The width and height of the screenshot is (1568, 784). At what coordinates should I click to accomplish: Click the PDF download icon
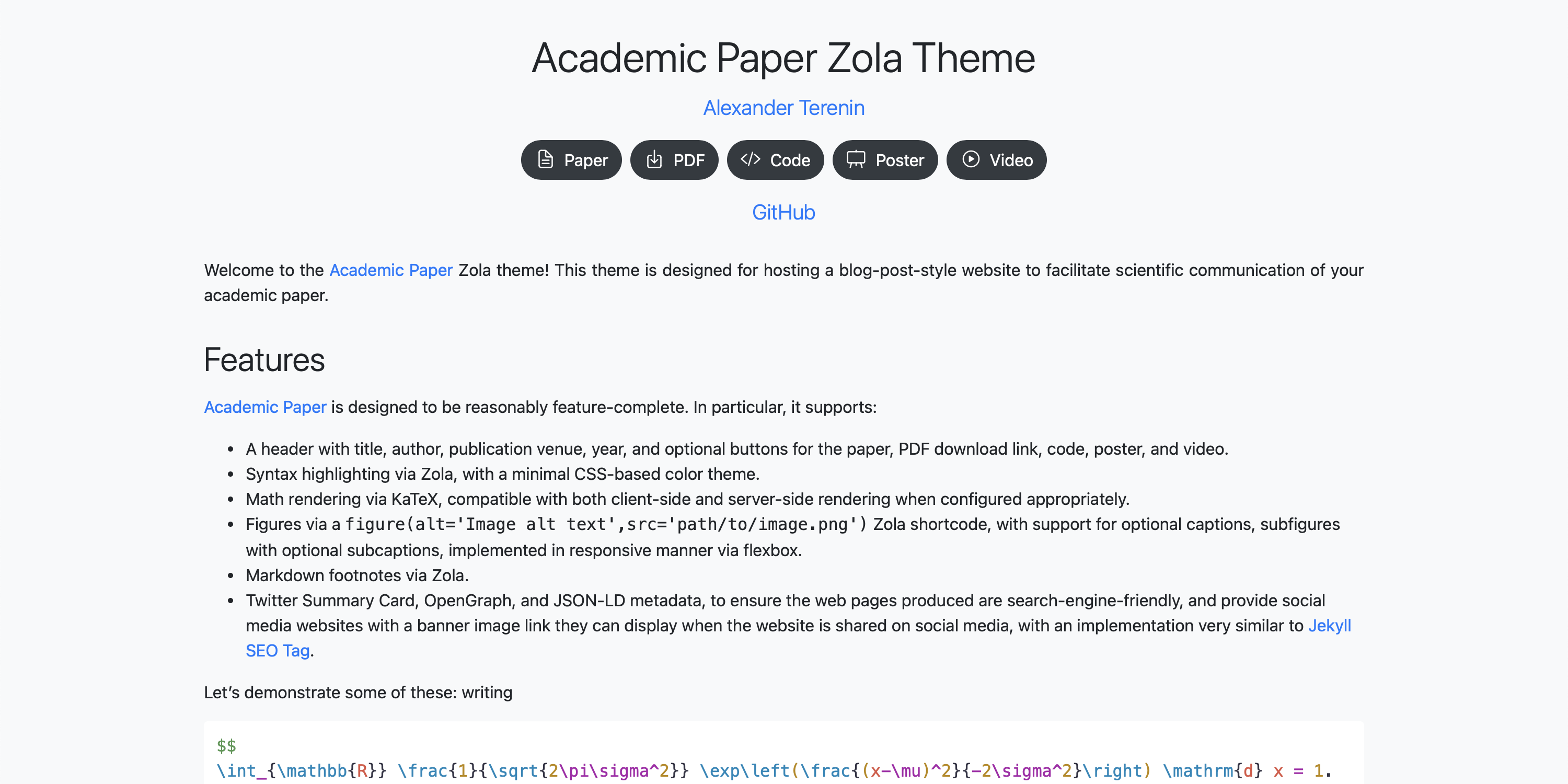(x=654, y=159)
